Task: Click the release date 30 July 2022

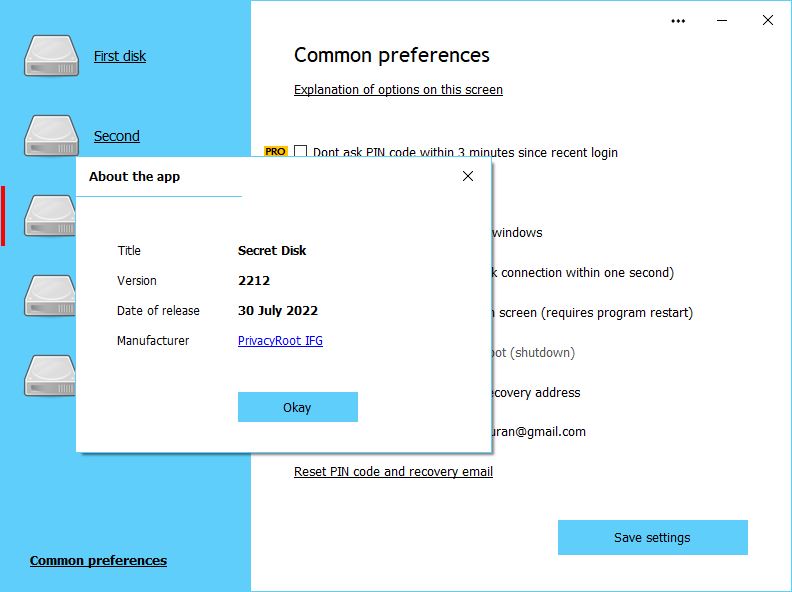Action: [x=278, y=311]
